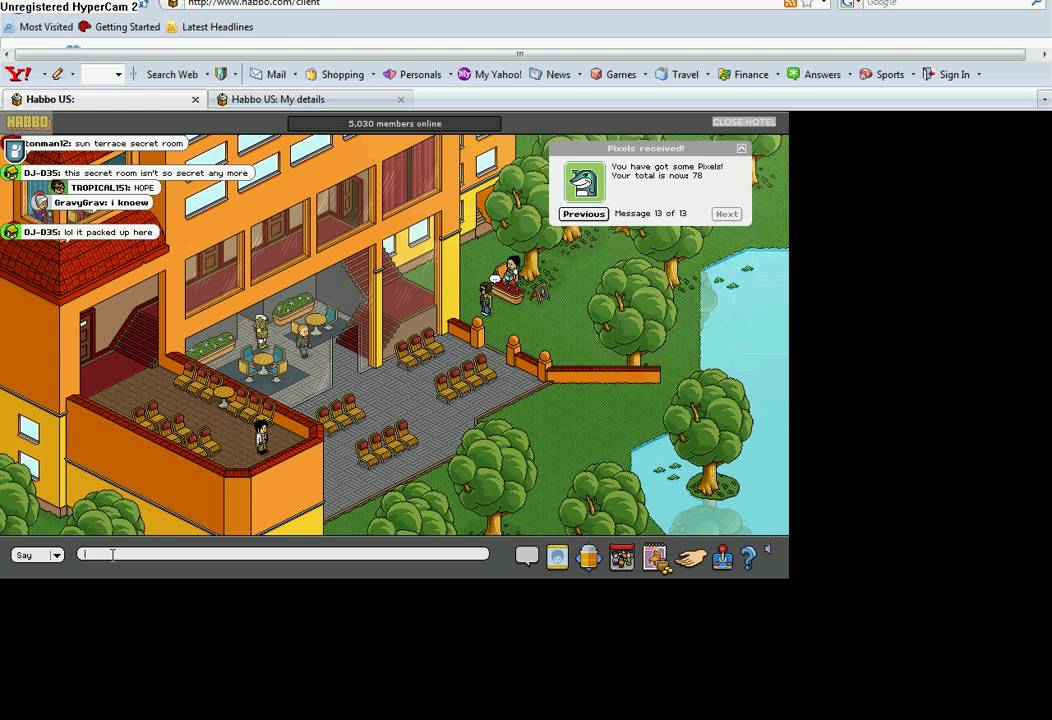Open the inventory hand icon
Screen dimensions: 1052x720
(x=691, y=558)
